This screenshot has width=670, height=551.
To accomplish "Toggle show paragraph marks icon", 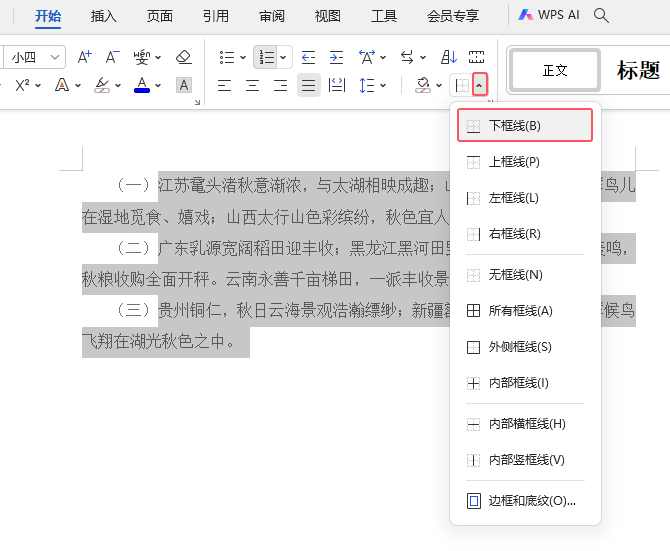I will 476,57.
